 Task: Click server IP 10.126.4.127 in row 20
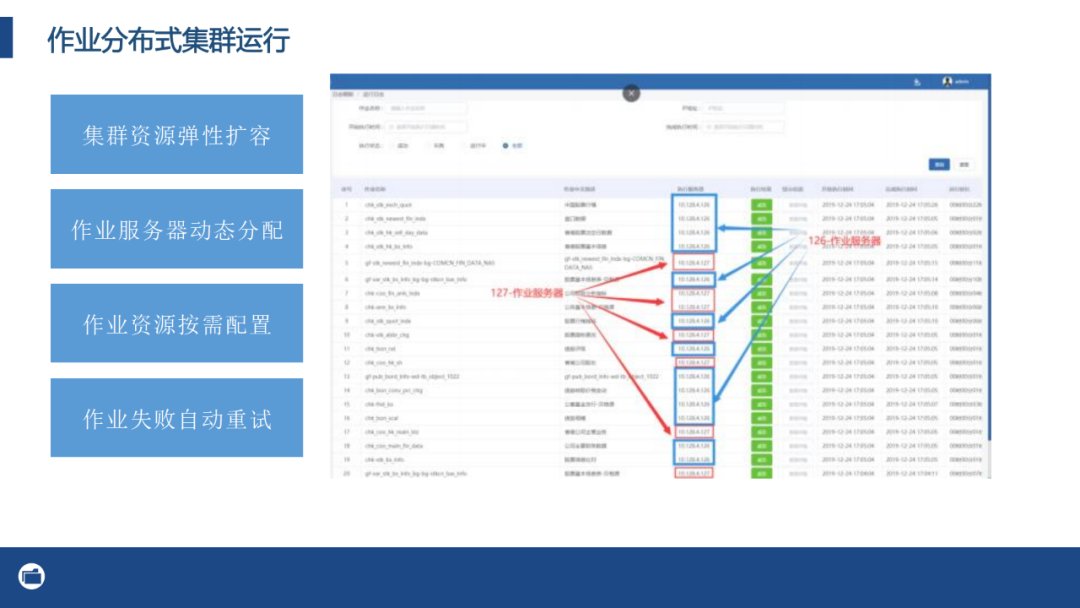tap(694, 474)
